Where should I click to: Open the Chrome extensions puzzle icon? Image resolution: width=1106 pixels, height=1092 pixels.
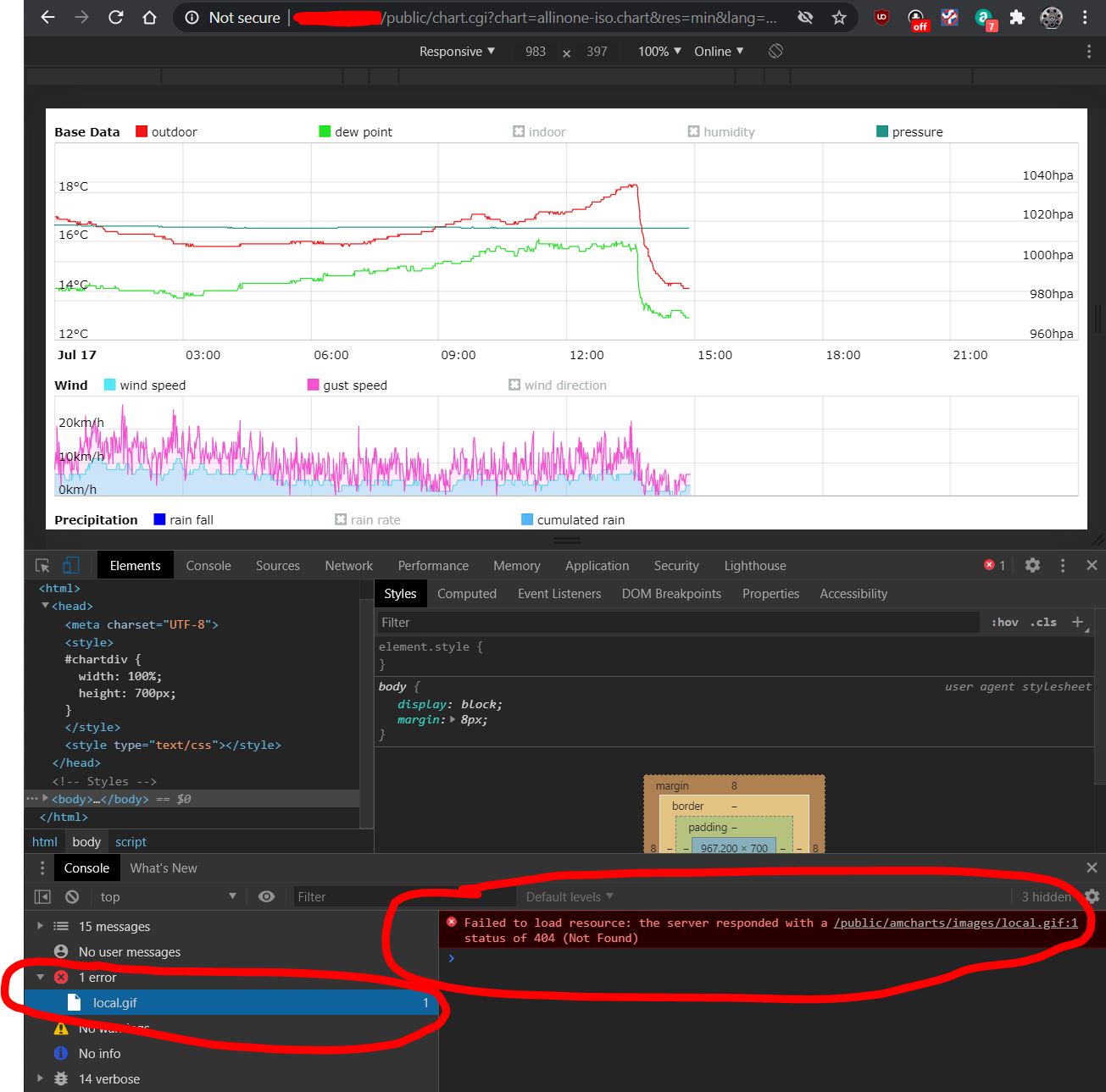1017,18
